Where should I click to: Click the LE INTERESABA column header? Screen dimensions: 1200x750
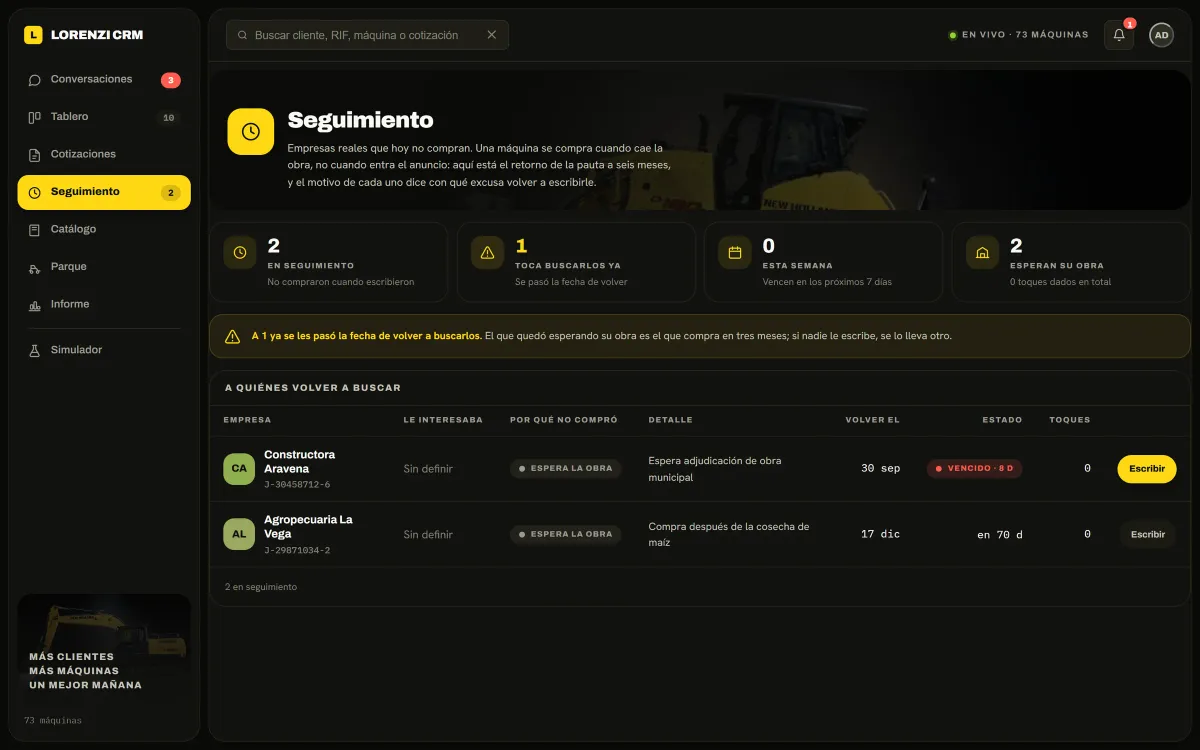pyautogui.click(x=443, y=420)
